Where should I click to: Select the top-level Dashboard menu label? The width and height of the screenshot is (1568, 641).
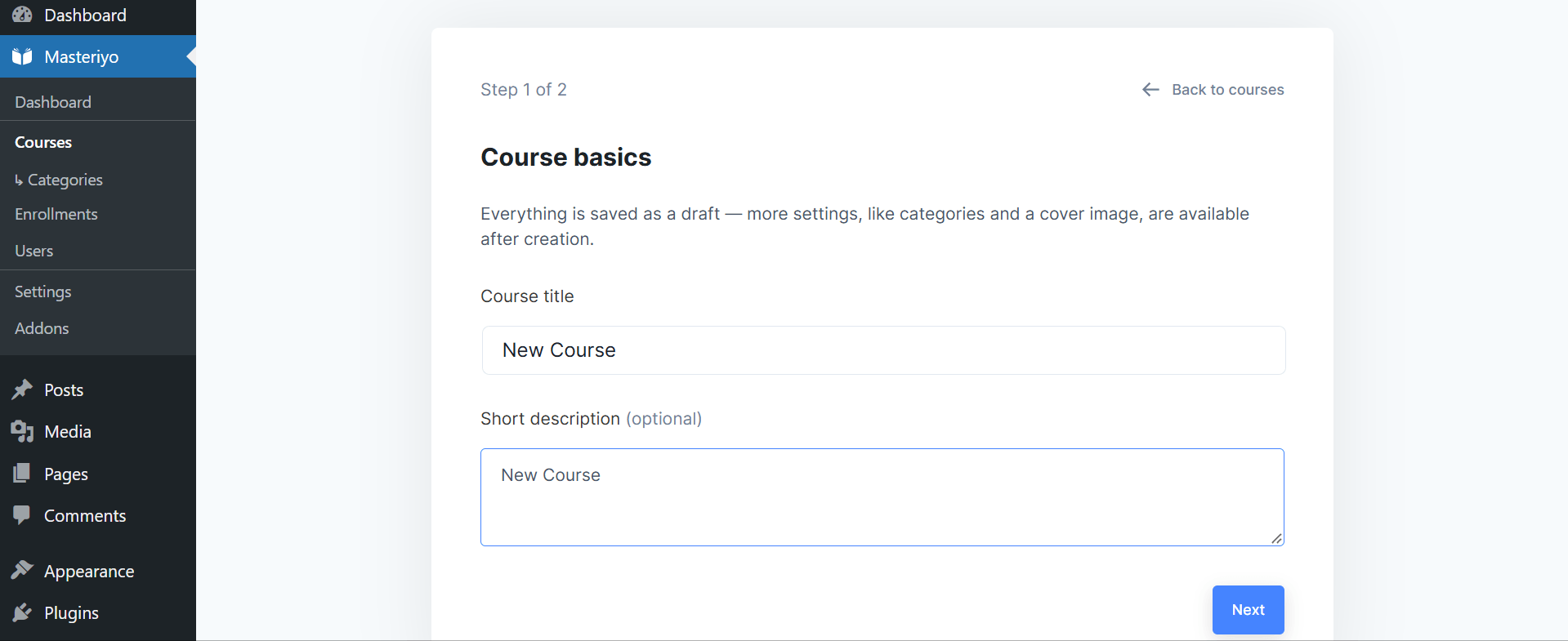coord(85,15)
